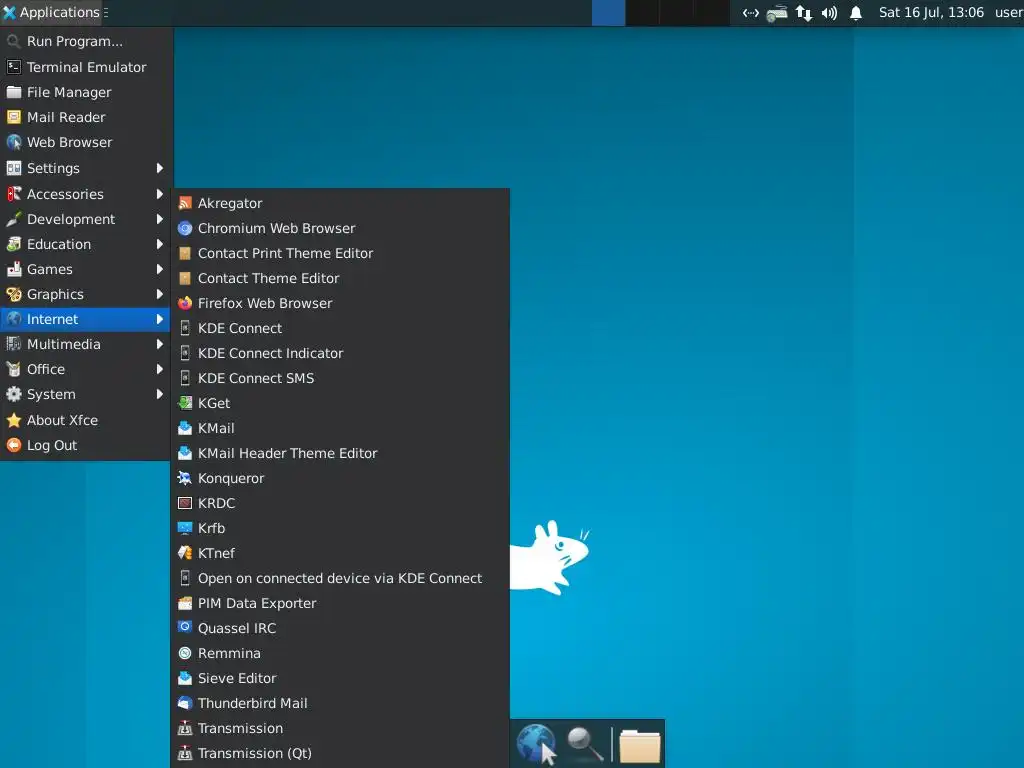
Task: Expand the Accessories submenu arrow
Action: tap(159, 194)
